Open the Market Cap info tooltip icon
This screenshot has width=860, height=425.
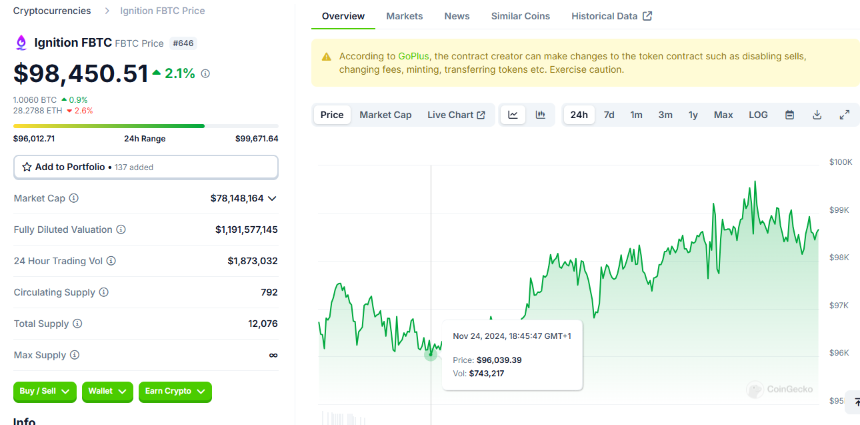[x=73, y=198]
